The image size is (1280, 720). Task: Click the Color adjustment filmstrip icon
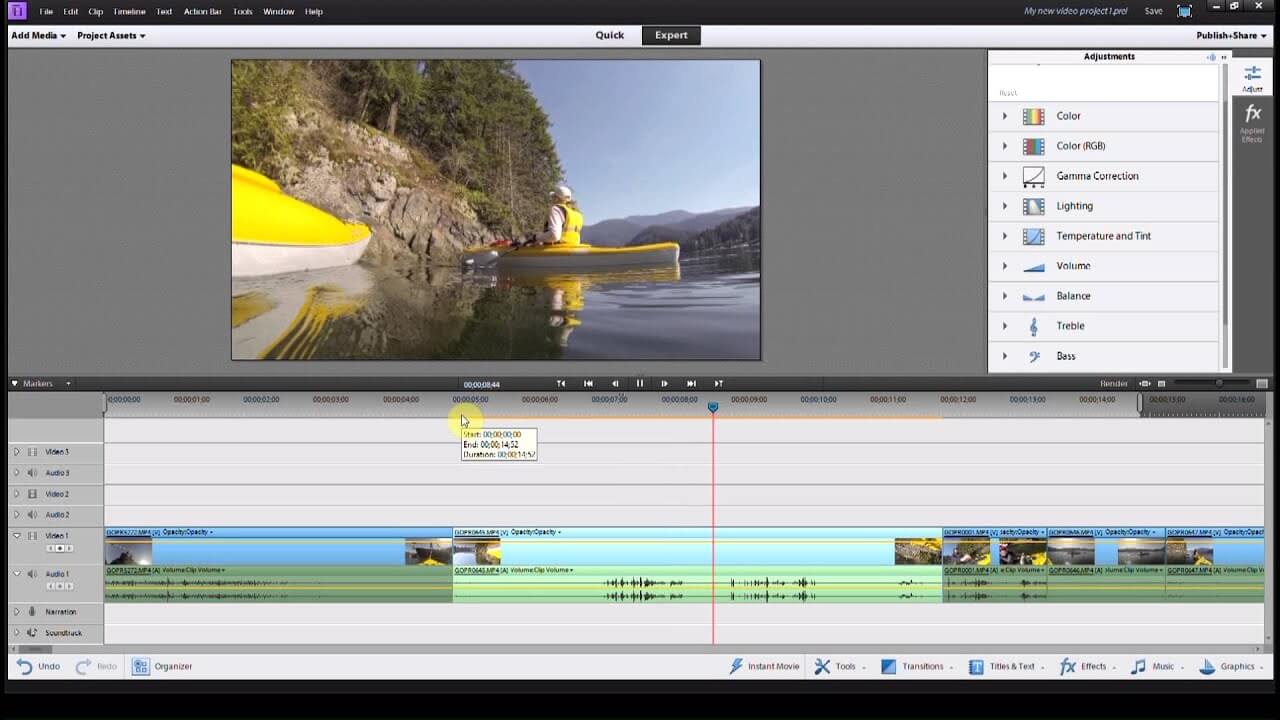(1033, 116)
